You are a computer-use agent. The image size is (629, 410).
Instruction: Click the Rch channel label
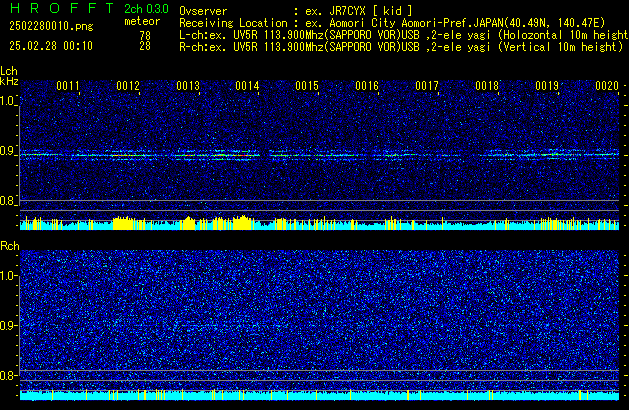[x=10, y=246]
